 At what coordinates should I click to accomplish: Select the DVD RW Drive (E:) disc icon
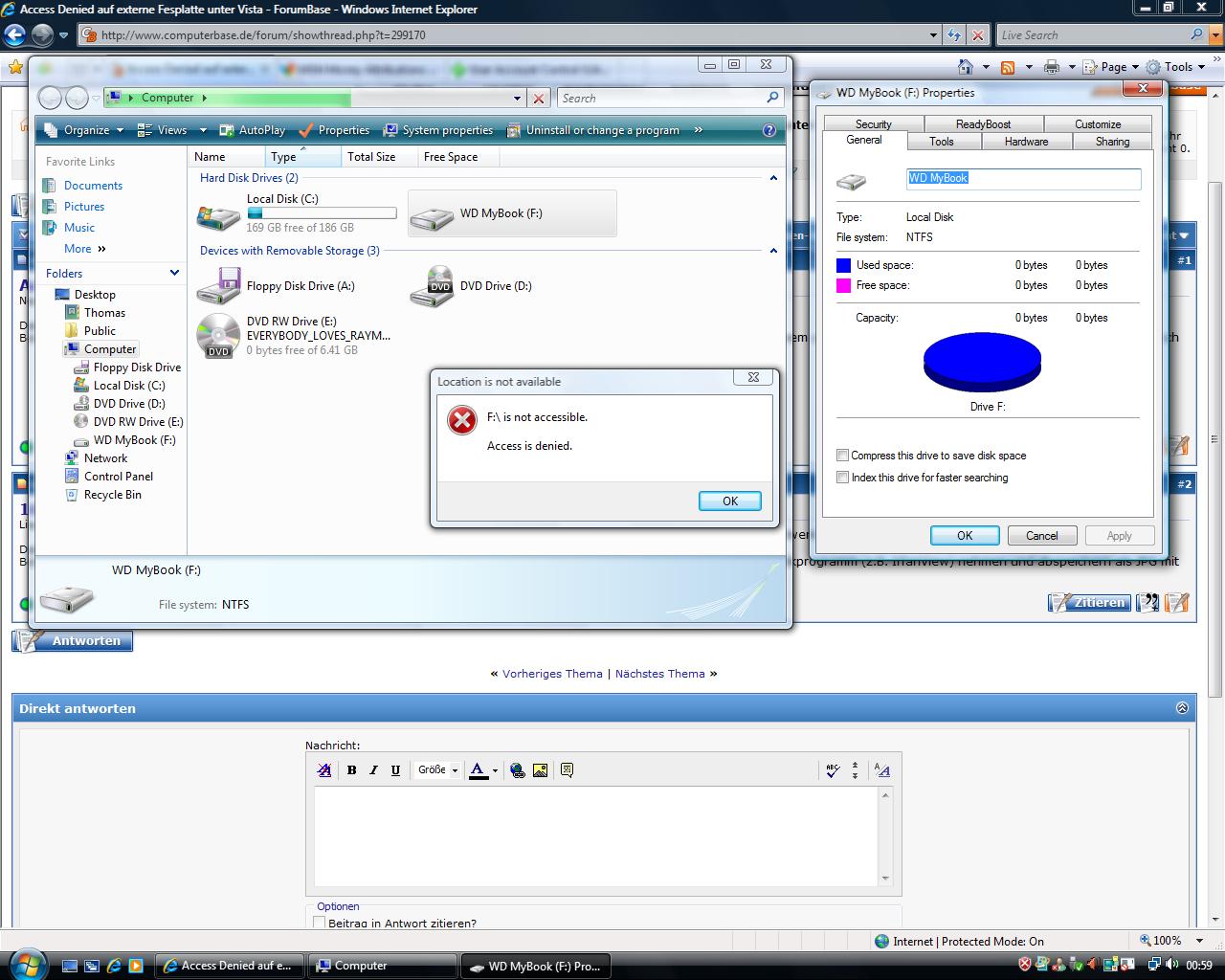coord(218,336)
